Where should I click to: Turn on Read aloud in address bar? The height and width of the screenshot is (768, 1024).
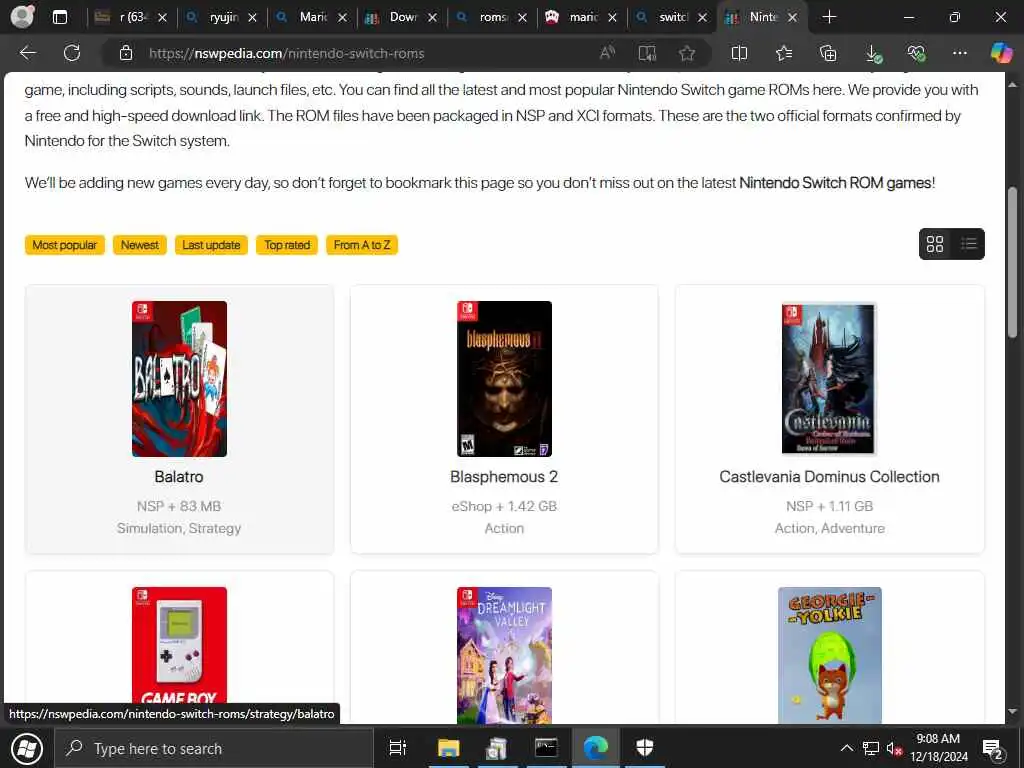click(x=607, y=54)
